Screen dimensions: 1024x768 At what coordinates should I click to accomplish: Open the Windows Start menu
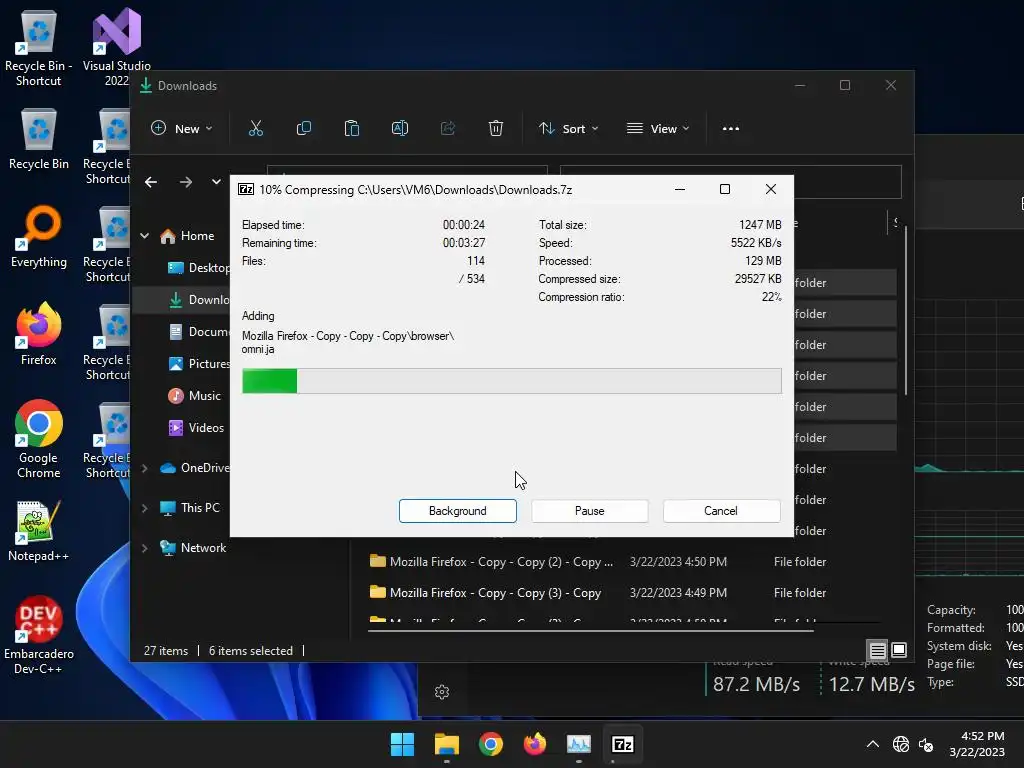click(x=402, y=744)
